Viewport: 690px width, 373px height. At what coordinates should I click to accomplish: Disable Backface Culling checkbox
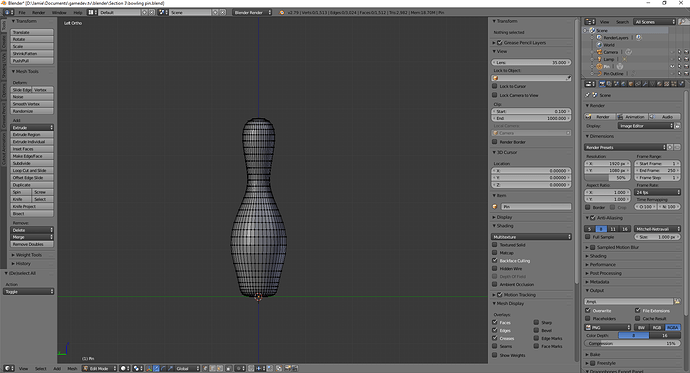[x=495, y=260]
